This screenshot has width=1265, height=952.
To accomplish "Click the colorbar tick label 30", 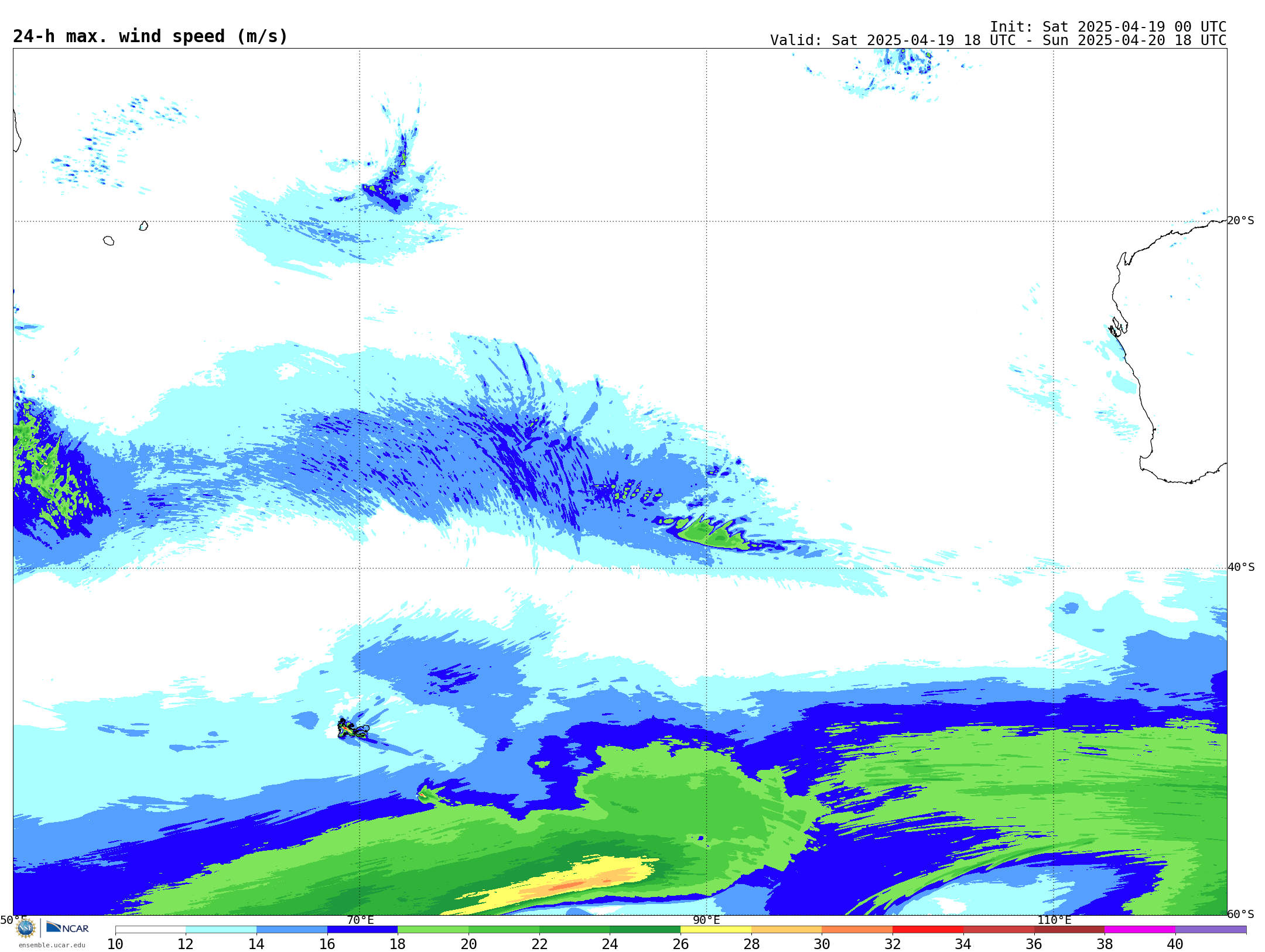I will pos(822,944).
